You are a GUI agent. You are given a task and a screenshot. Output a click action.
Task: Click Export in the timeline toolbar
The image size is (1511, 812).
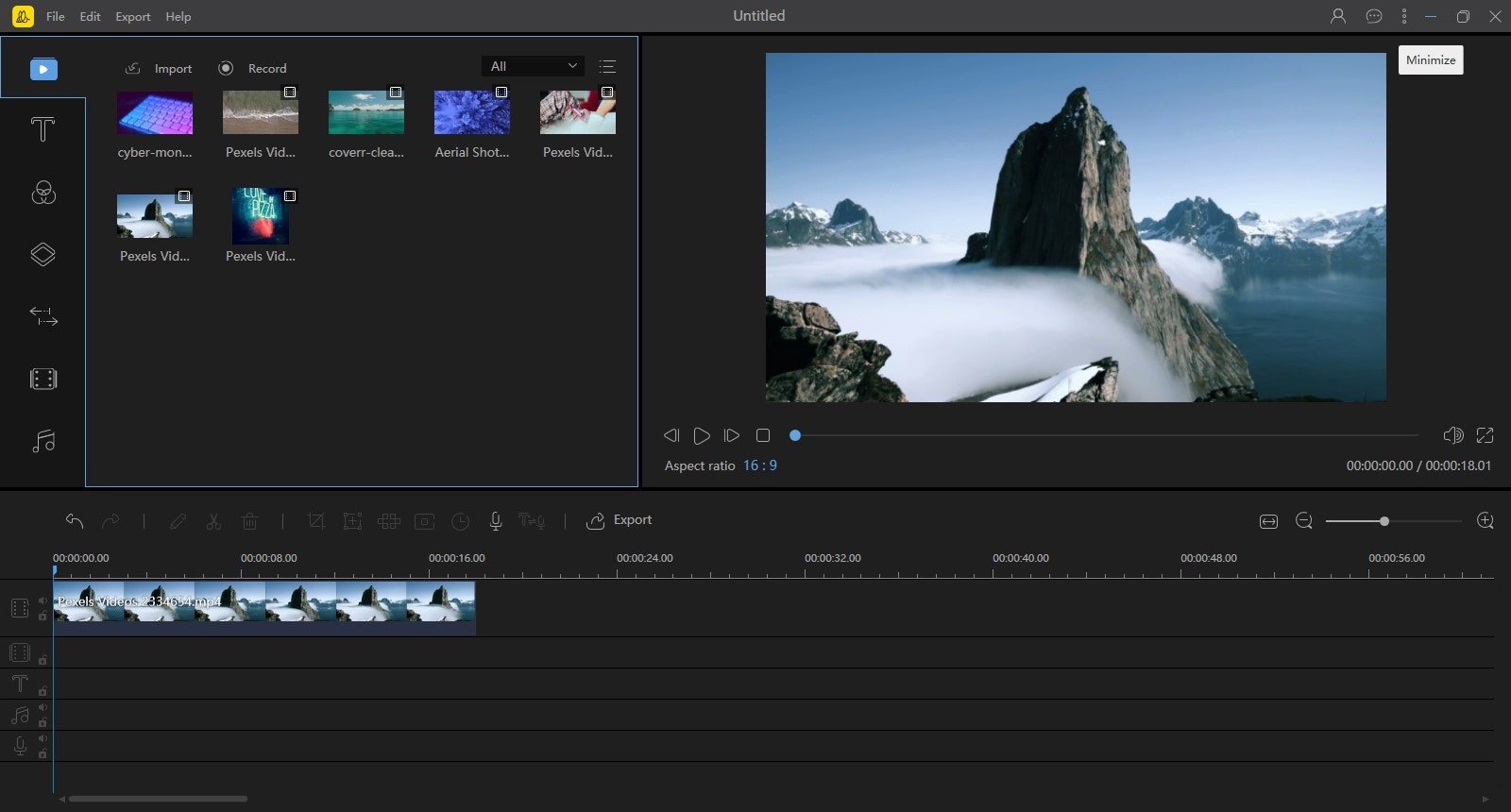click(620, 520)
